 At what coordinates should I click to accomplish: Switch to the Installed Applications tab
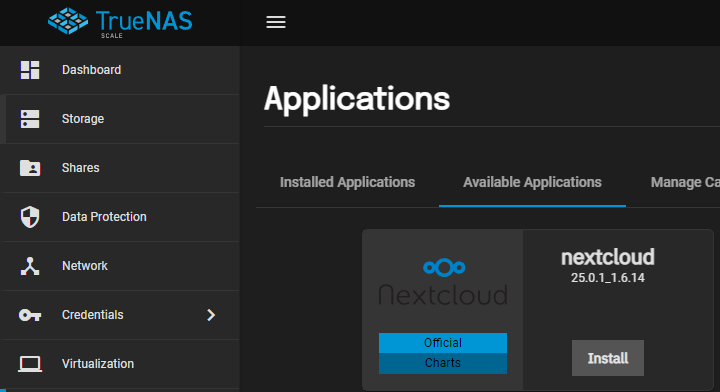point(348,182)
